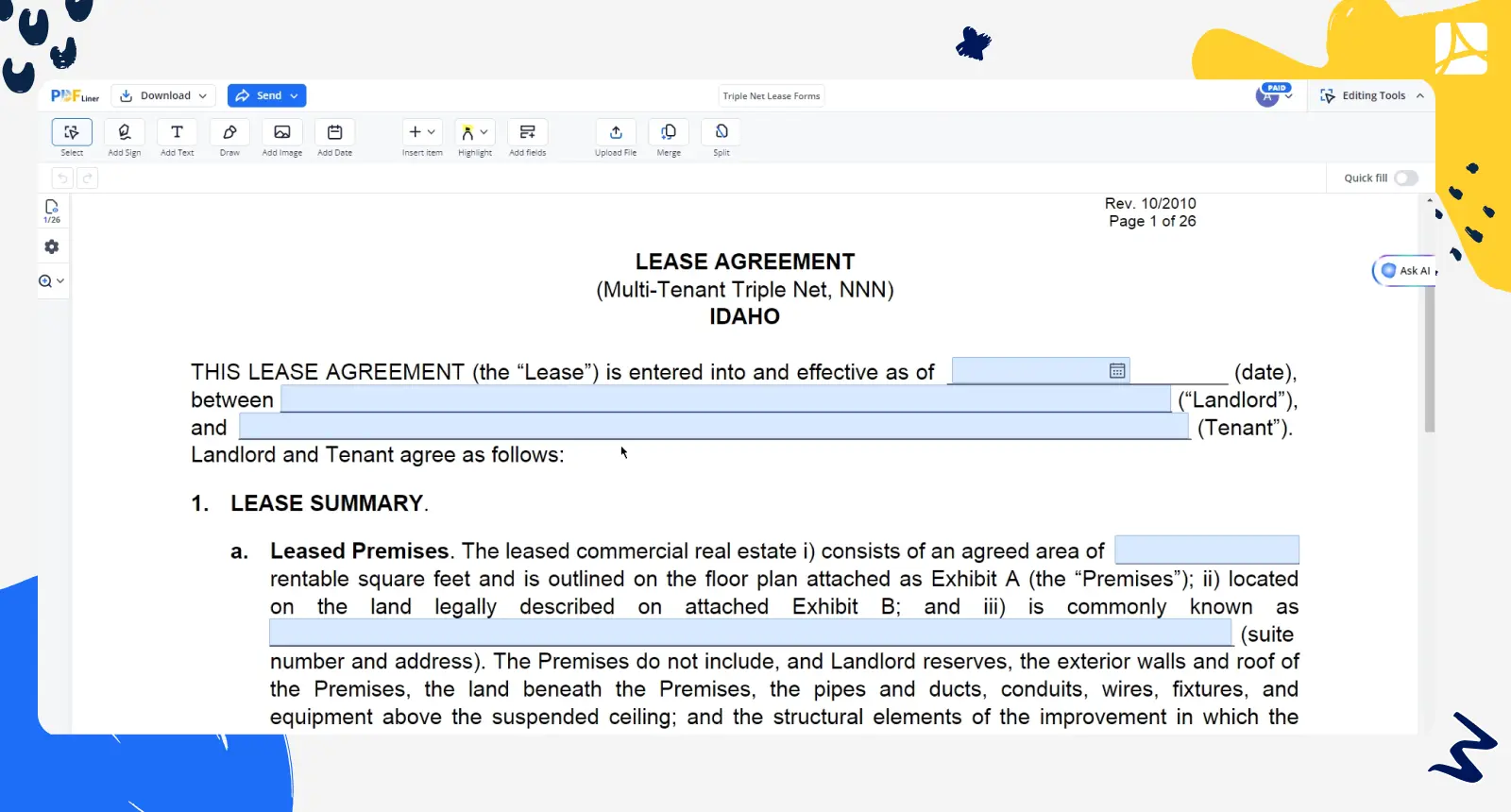This screenshot has height=812, width=1511.
Task: Collapse the Editing Tools panel
Action: click(x=1420, y=95)
